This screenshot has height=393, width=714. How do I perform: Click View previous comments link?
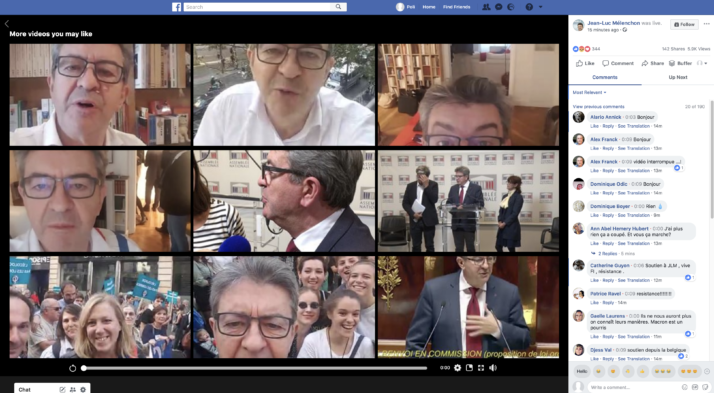click(x=598, y=107)
